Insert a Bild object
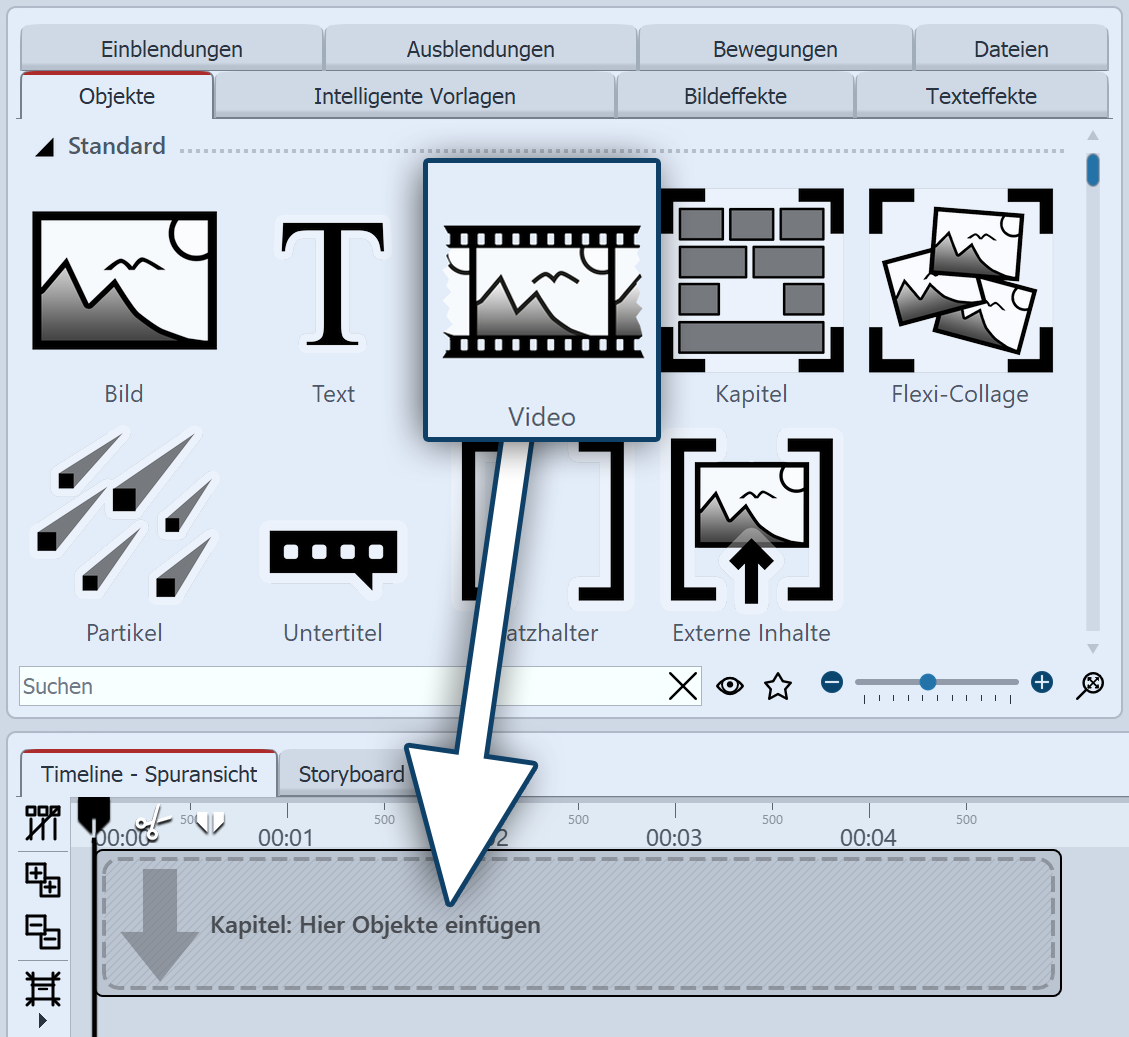 [124, 280]
